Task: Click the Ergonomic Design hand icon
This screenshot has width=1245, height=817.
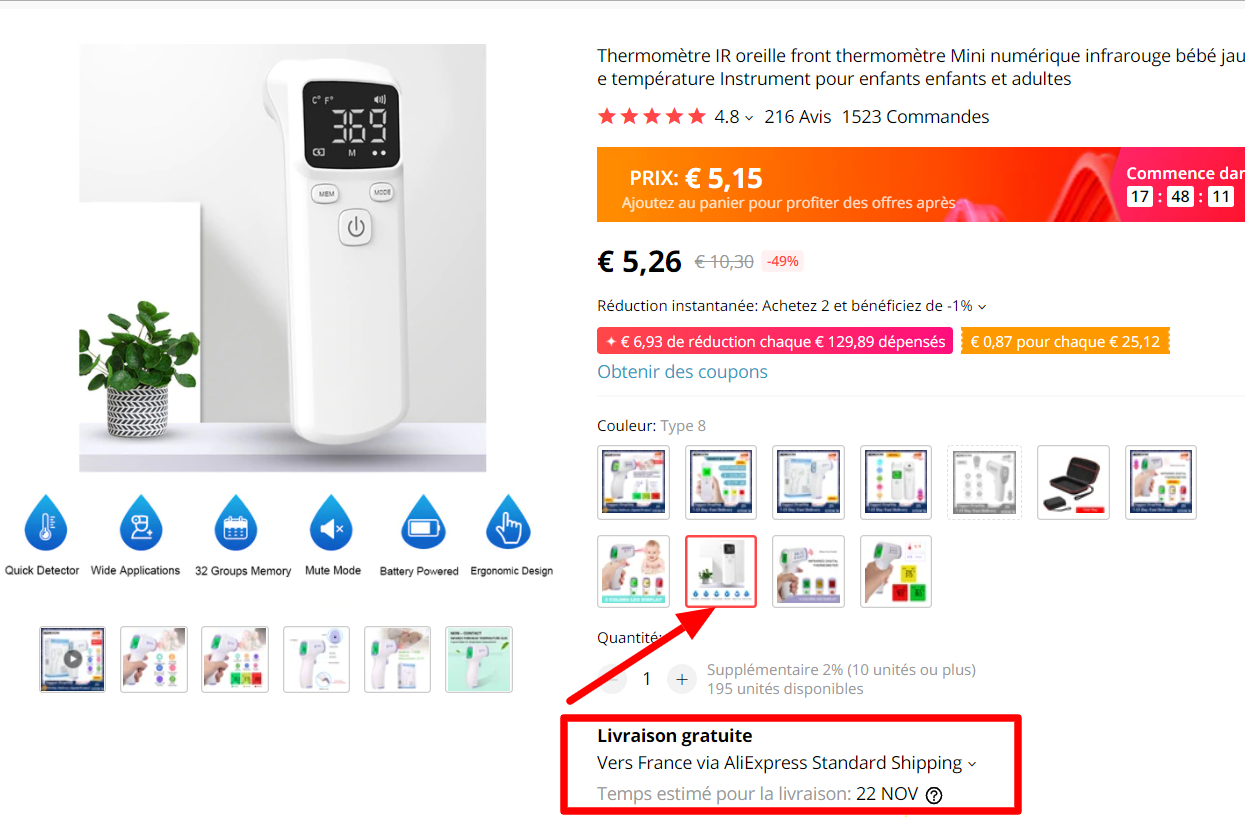Action: tap(508, 523)
